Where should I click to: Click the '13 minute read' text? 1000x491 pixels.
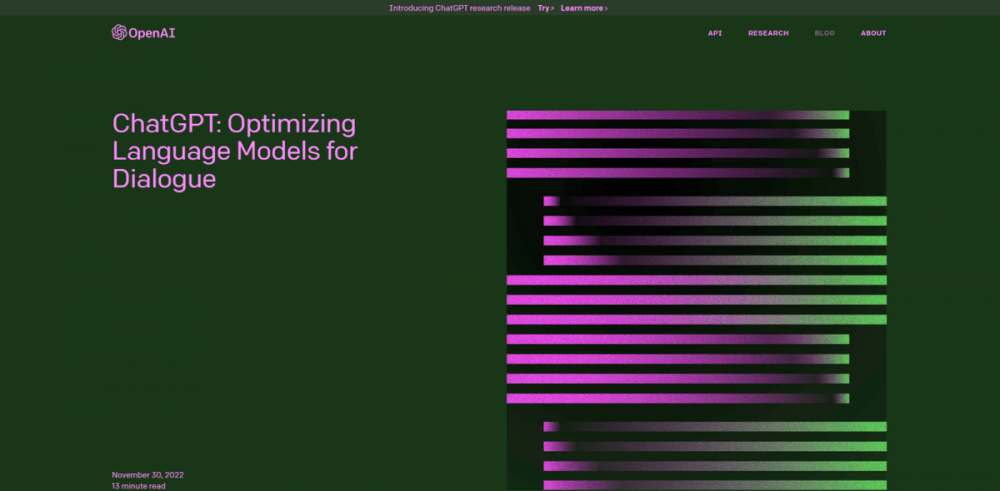point(138,486)
